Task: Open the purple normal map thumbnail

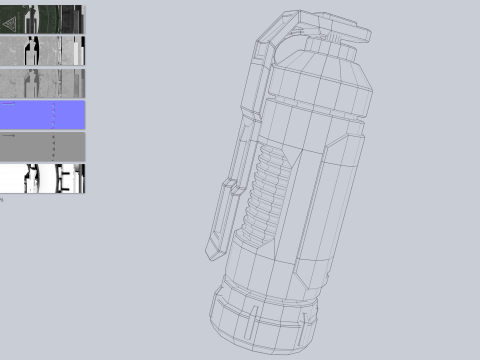Action: (42, 115)
